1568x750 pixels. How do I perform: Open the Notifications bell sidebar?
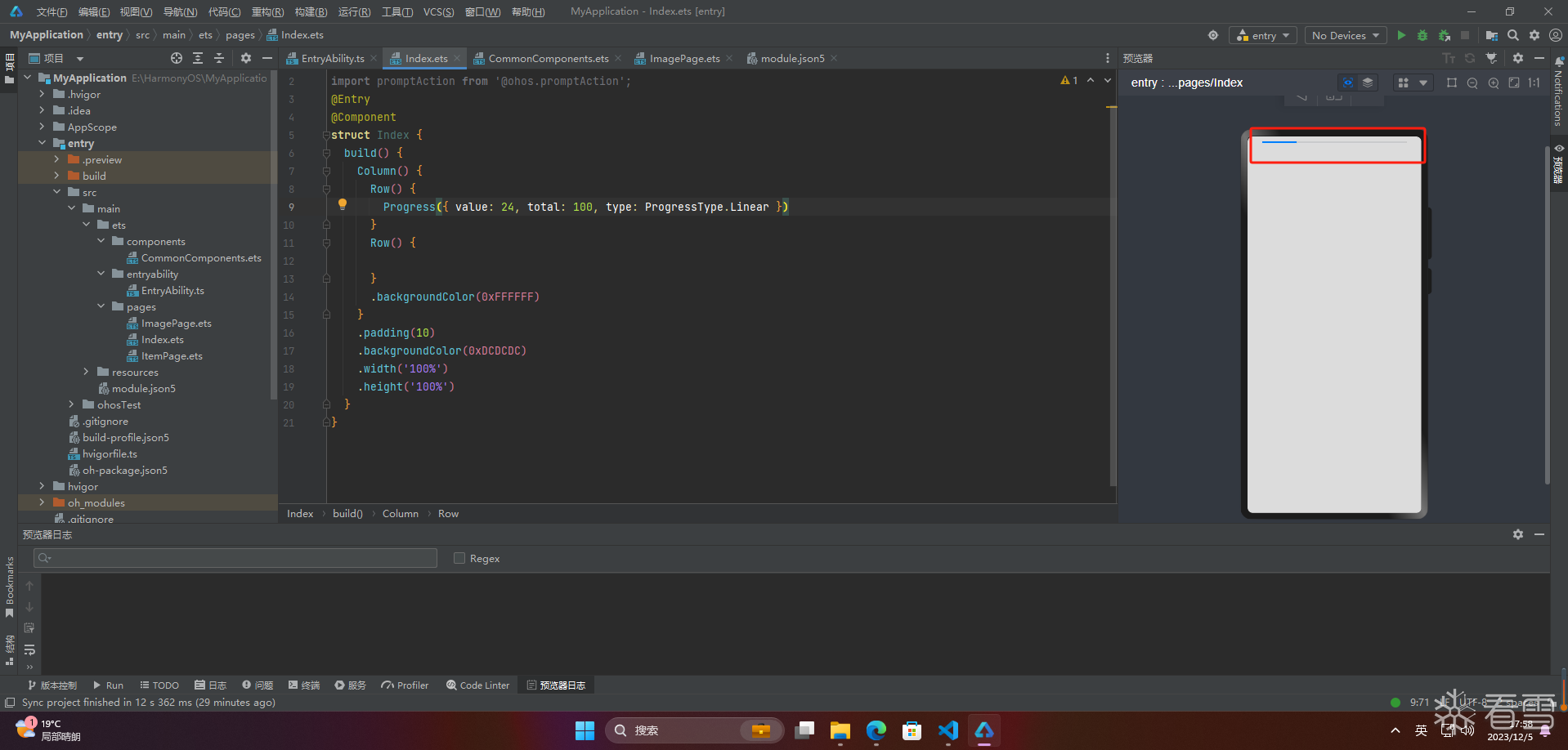[x=1559, y=91]
